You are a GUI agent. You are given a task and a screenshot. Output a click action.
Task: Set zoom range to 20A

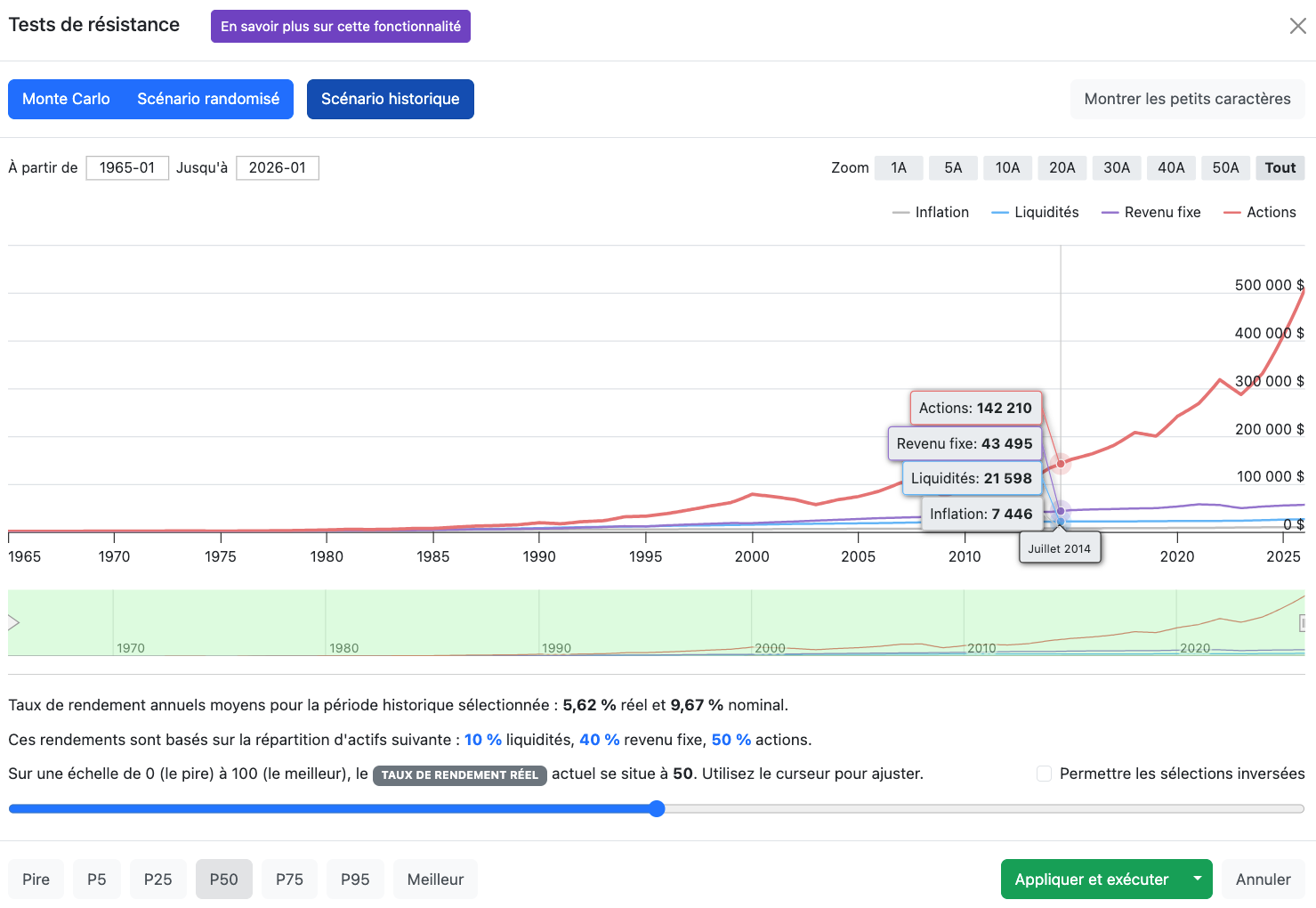pos(1062,167)
